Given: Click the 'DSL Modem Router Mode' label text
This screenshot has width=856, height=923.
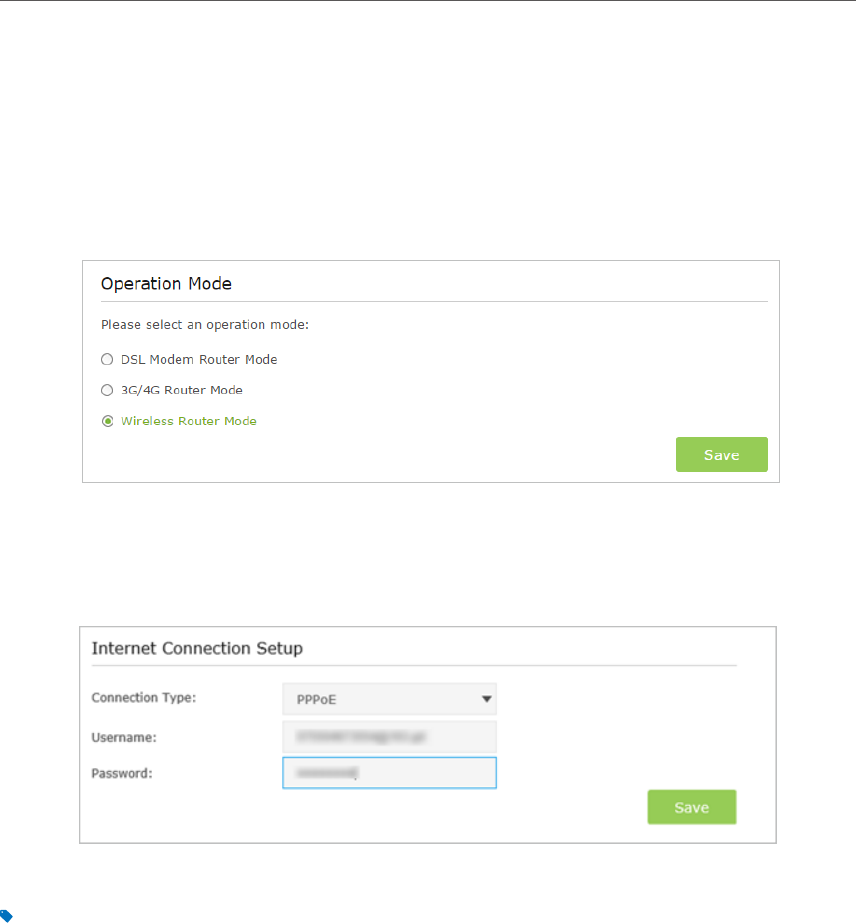Looking at the screenshot, I should (x=199, y=359).
